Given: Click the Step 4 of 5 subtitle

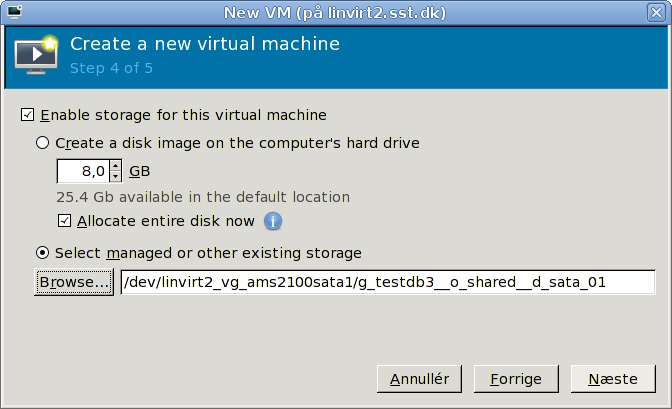Looking at the screenshot, I should click(x=111, y=68).
